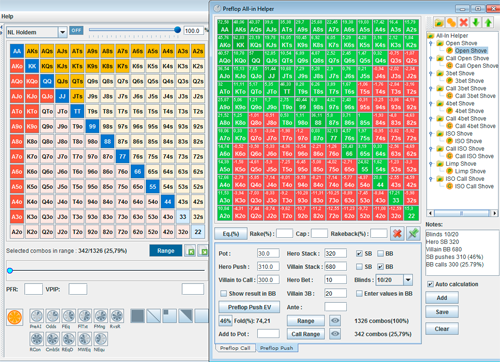Open the FEq pie chart tool

(68, 316)
